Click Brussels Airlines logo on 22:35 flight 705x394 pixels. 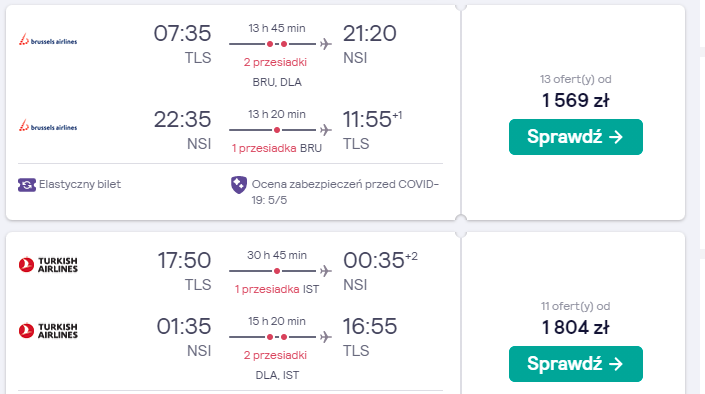click(x=48, y=126)
